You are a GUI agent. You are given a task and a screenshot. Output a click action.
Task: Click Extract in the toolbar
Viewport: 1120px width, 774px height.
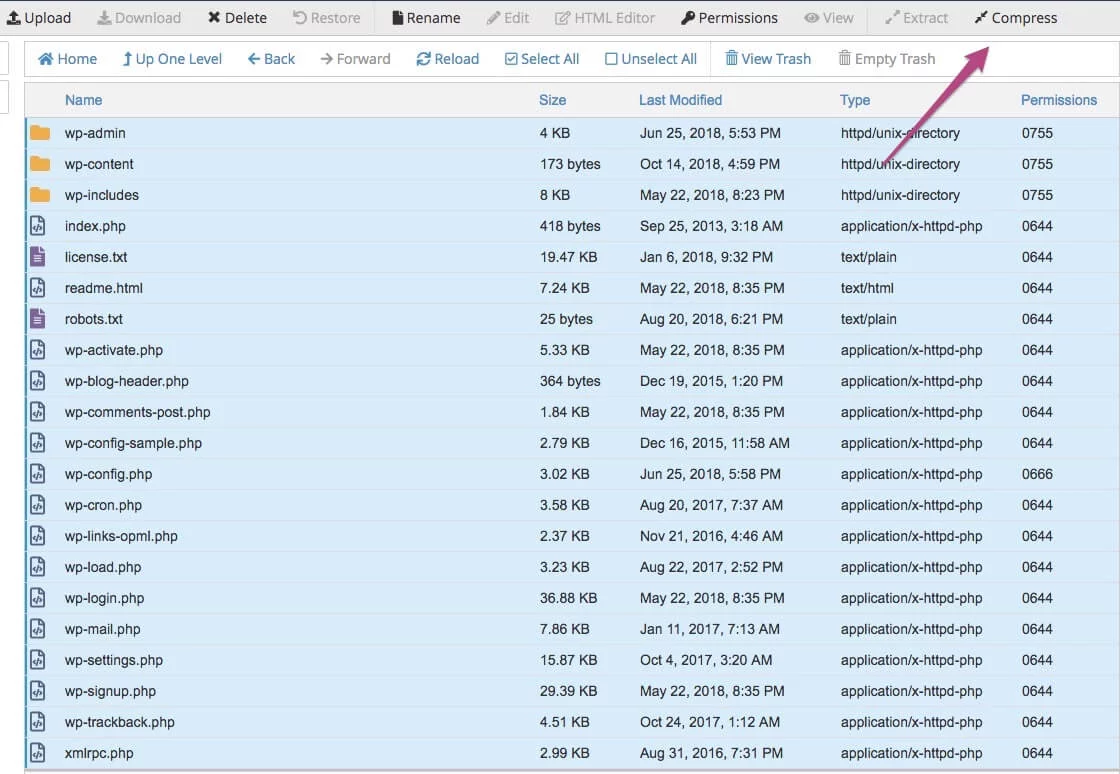[x=916, y=18]
